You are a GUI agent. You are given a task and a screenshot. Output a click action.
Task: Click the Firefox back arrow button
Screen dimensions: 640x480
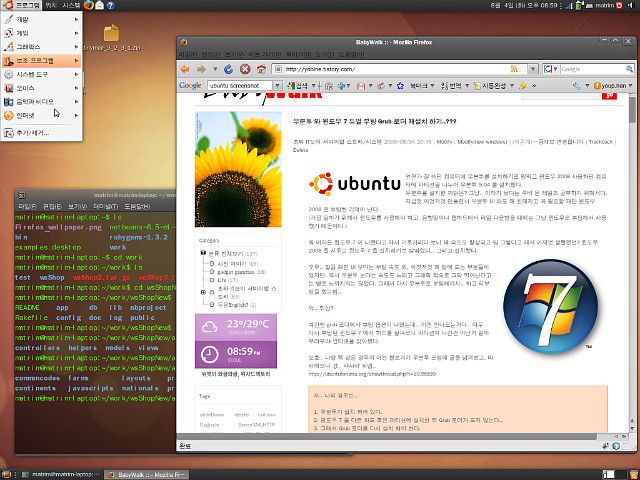point(185,69)
